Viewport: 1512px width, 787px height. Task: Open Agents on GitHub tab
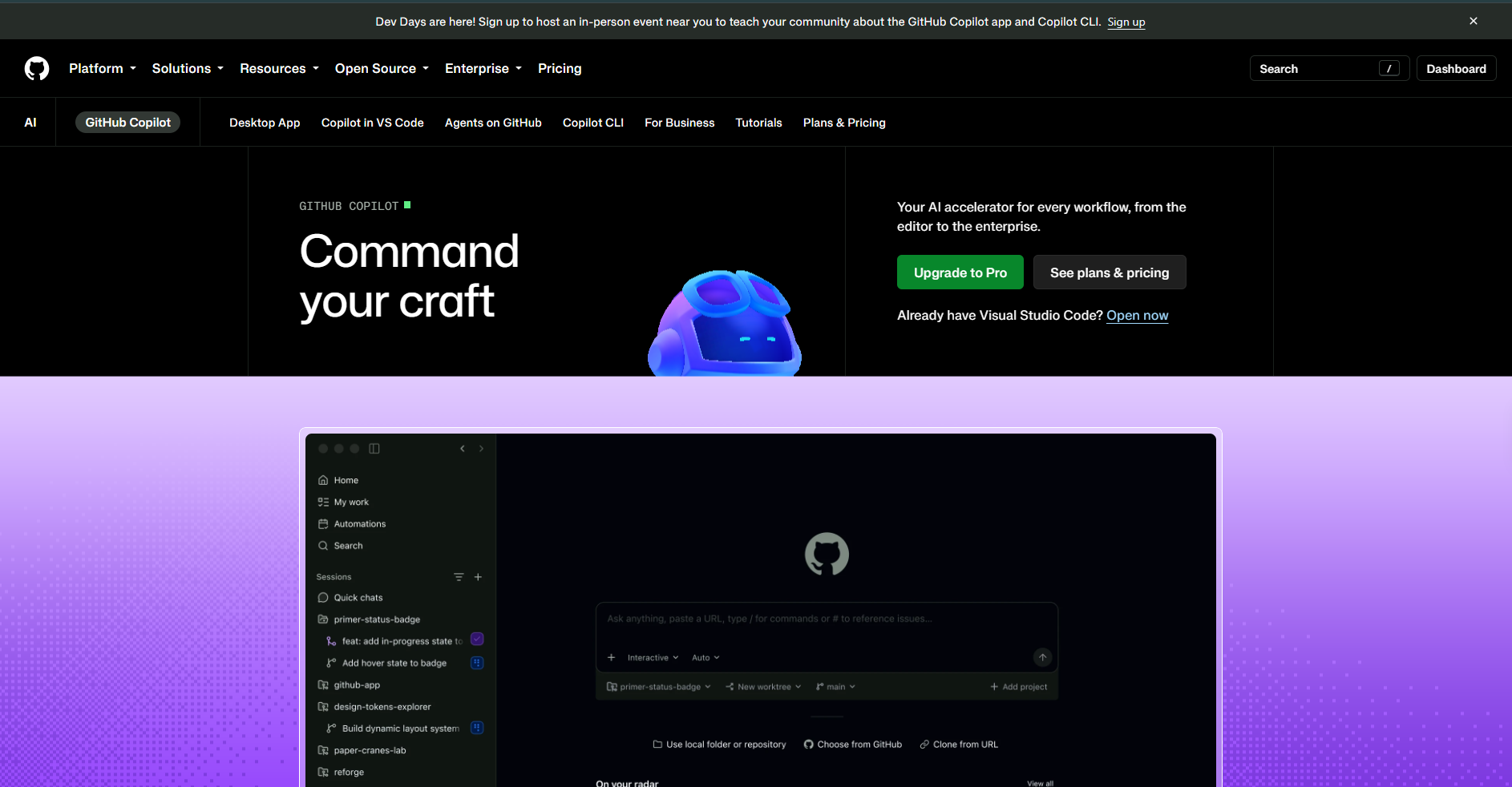[493, 123]
